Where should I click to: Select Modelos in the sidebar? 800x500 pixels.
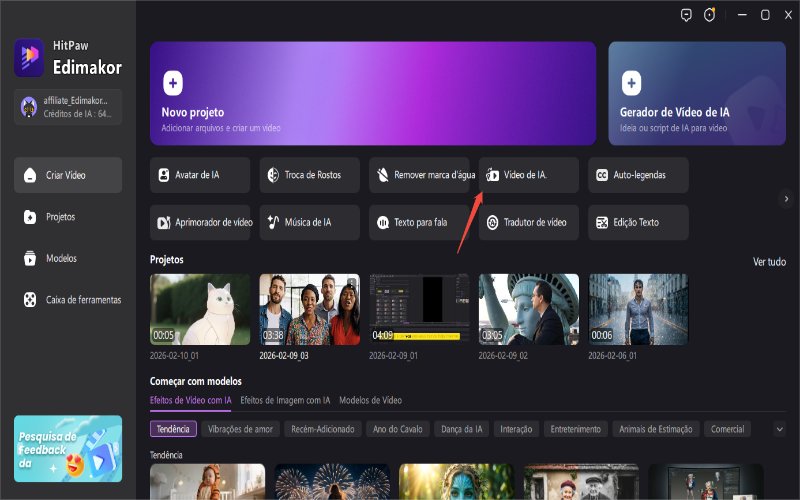tap(68, 258)
